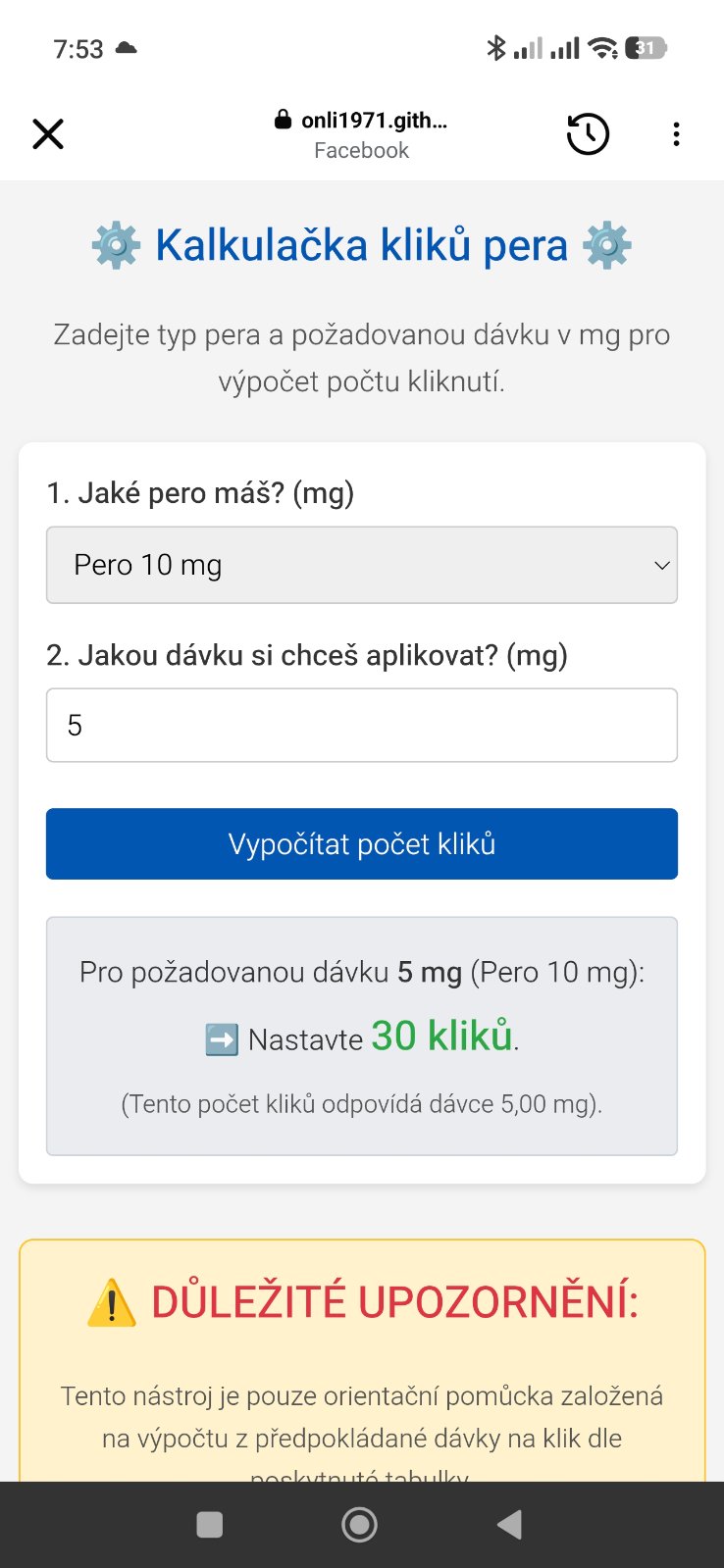This screenshot has height=1568, width=724.
Task: Tap the padlock secure site icon
Action: click(x=283, y=120)
